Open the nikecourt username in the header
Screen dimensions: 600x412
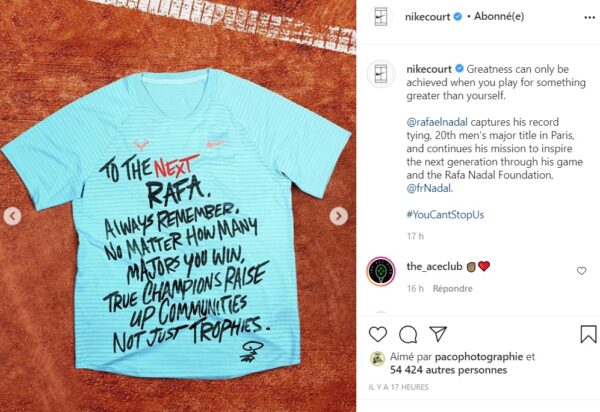[427, 17]
